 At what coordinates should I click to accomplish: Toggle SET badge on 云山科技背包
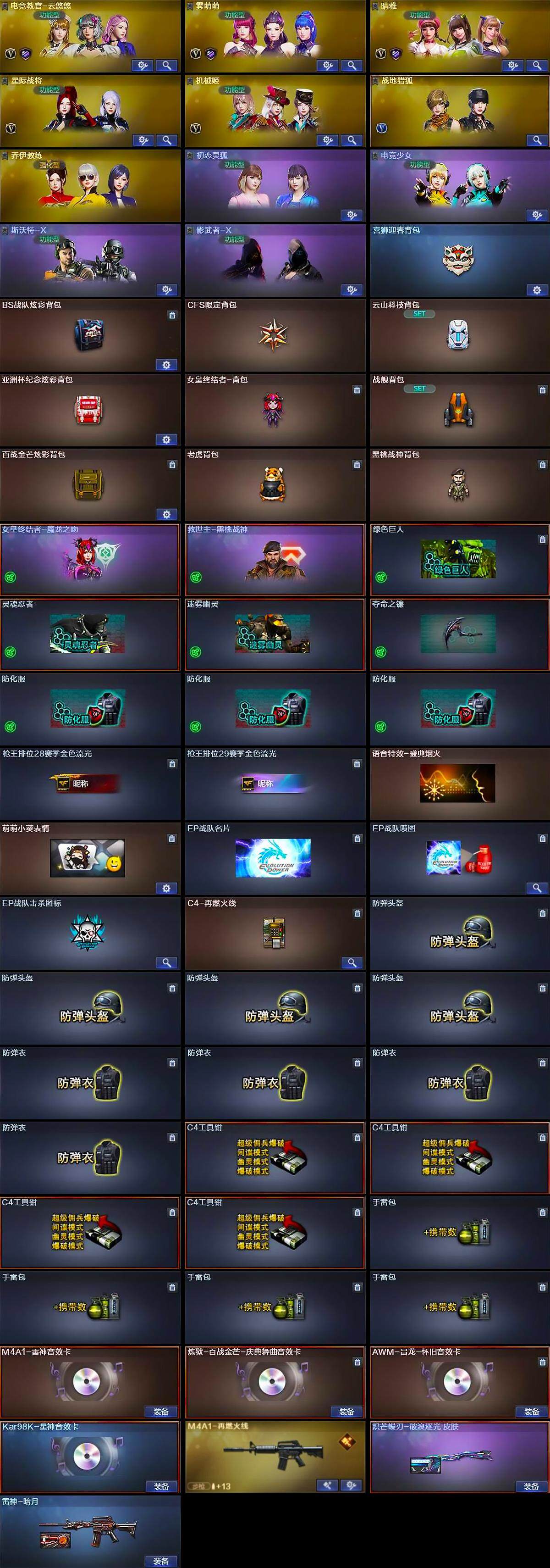tap(420, 314)
